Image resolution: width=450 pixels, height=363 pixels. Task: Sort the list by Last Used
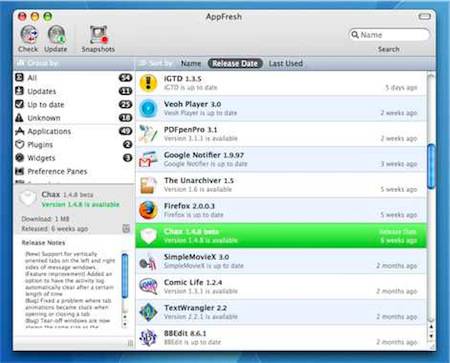[x=286, y=63]
